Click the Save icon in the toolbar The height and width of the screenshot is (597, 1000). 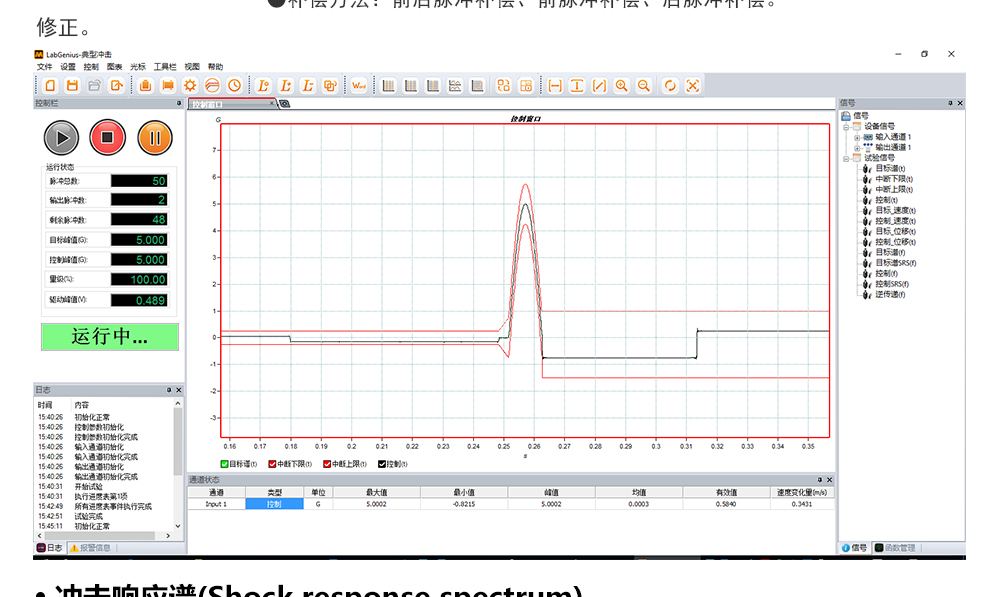pyautogui.click(x=72, y=86)
